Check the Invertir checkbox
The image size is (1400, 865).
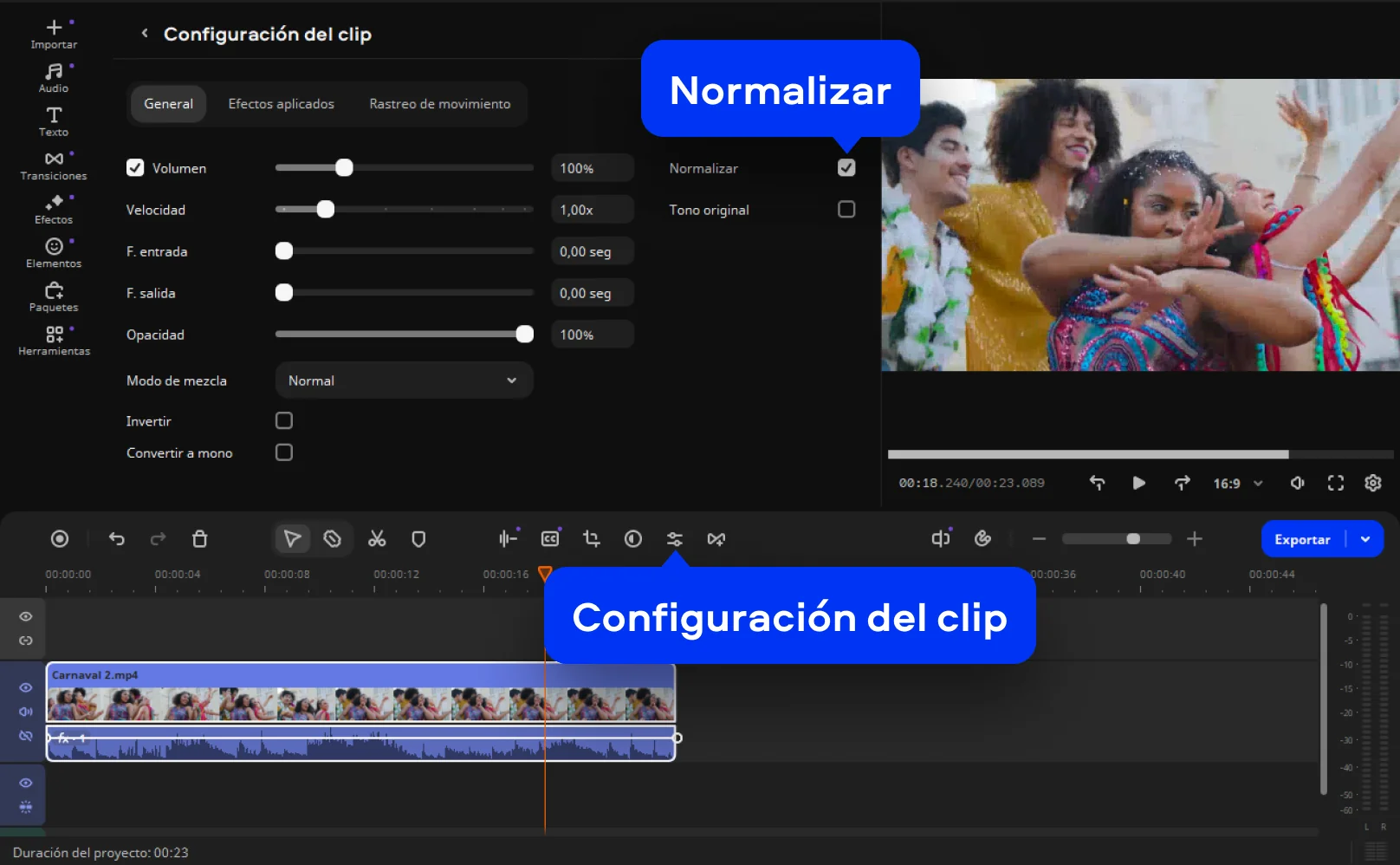[284, 421]
